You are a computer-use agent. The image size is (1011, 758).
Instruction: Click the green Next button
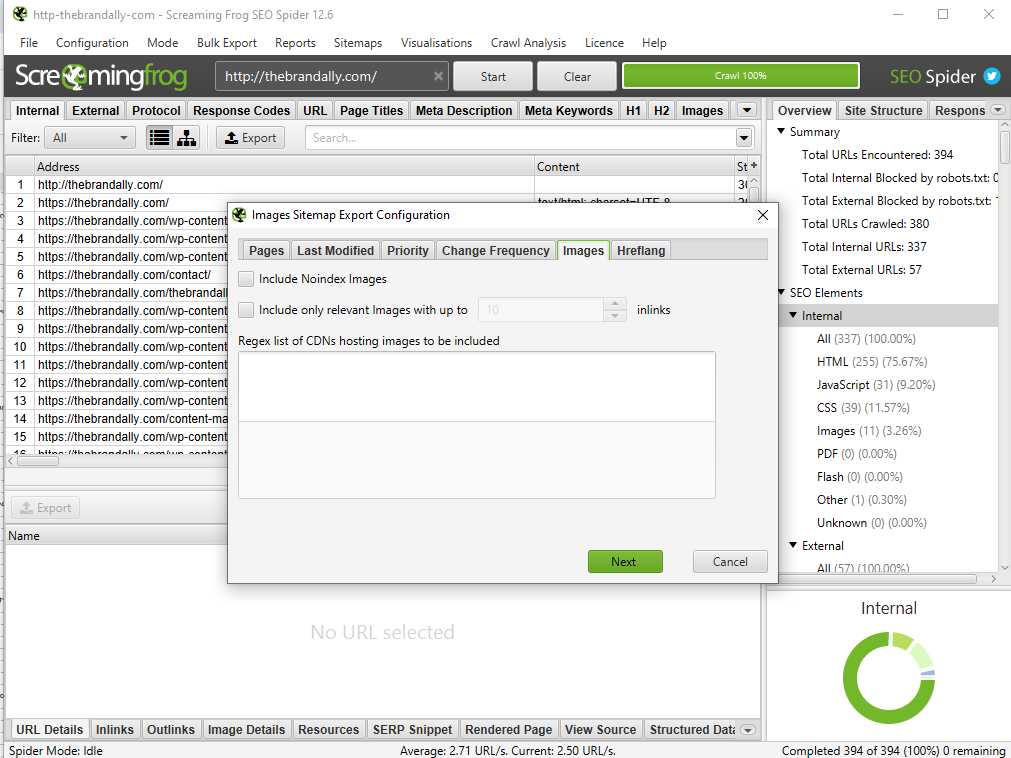coord(625,561)
